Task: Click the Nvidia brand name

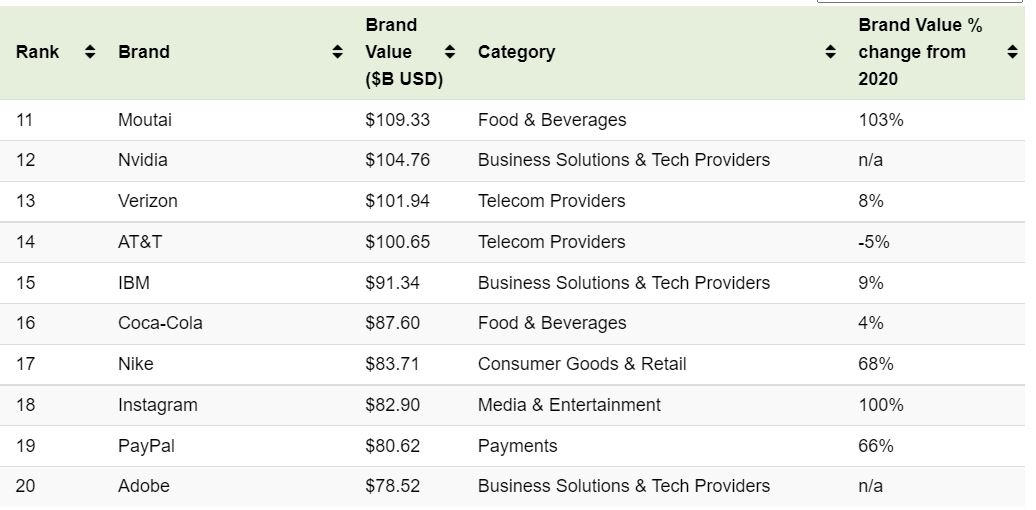Action: (143, 160)
